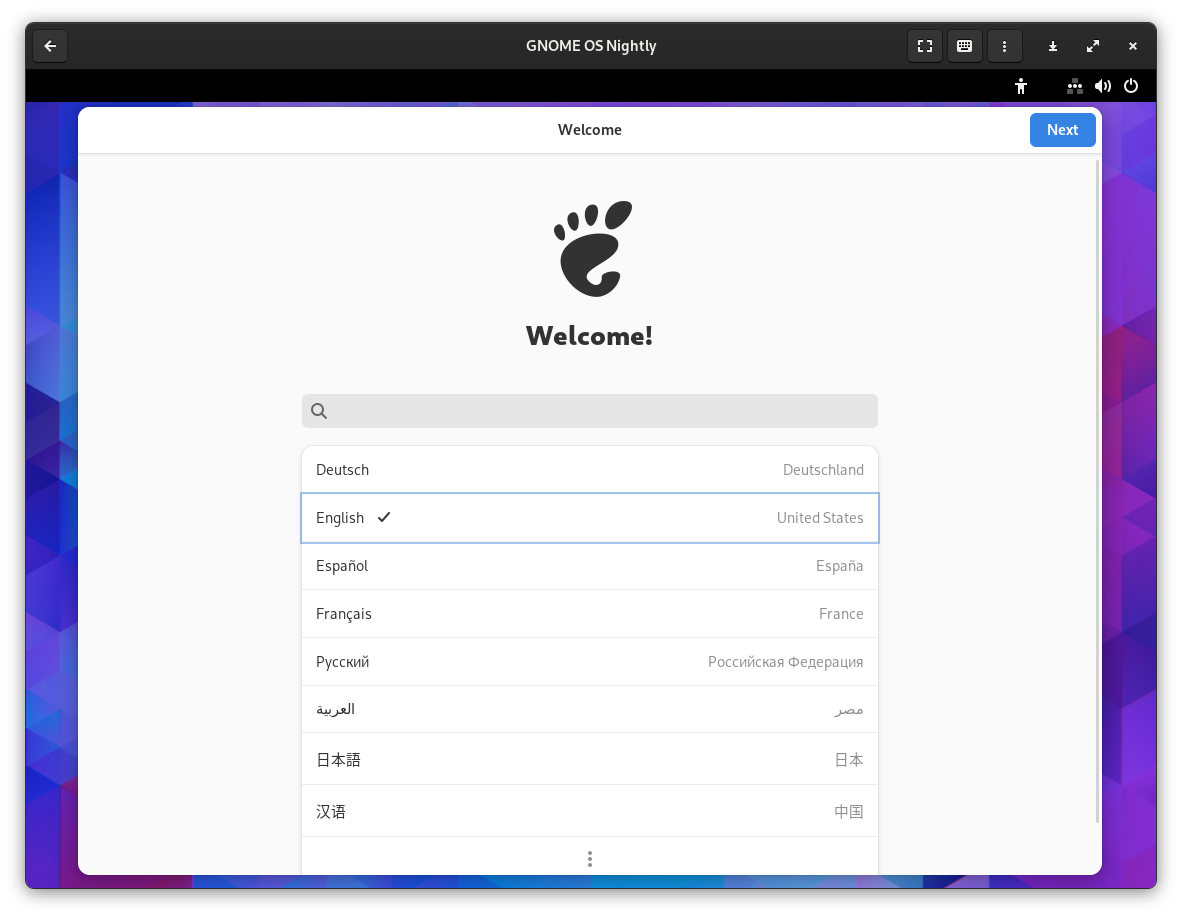
Task: Toggle fullscreen mode icon
Action: click(924, 46)
